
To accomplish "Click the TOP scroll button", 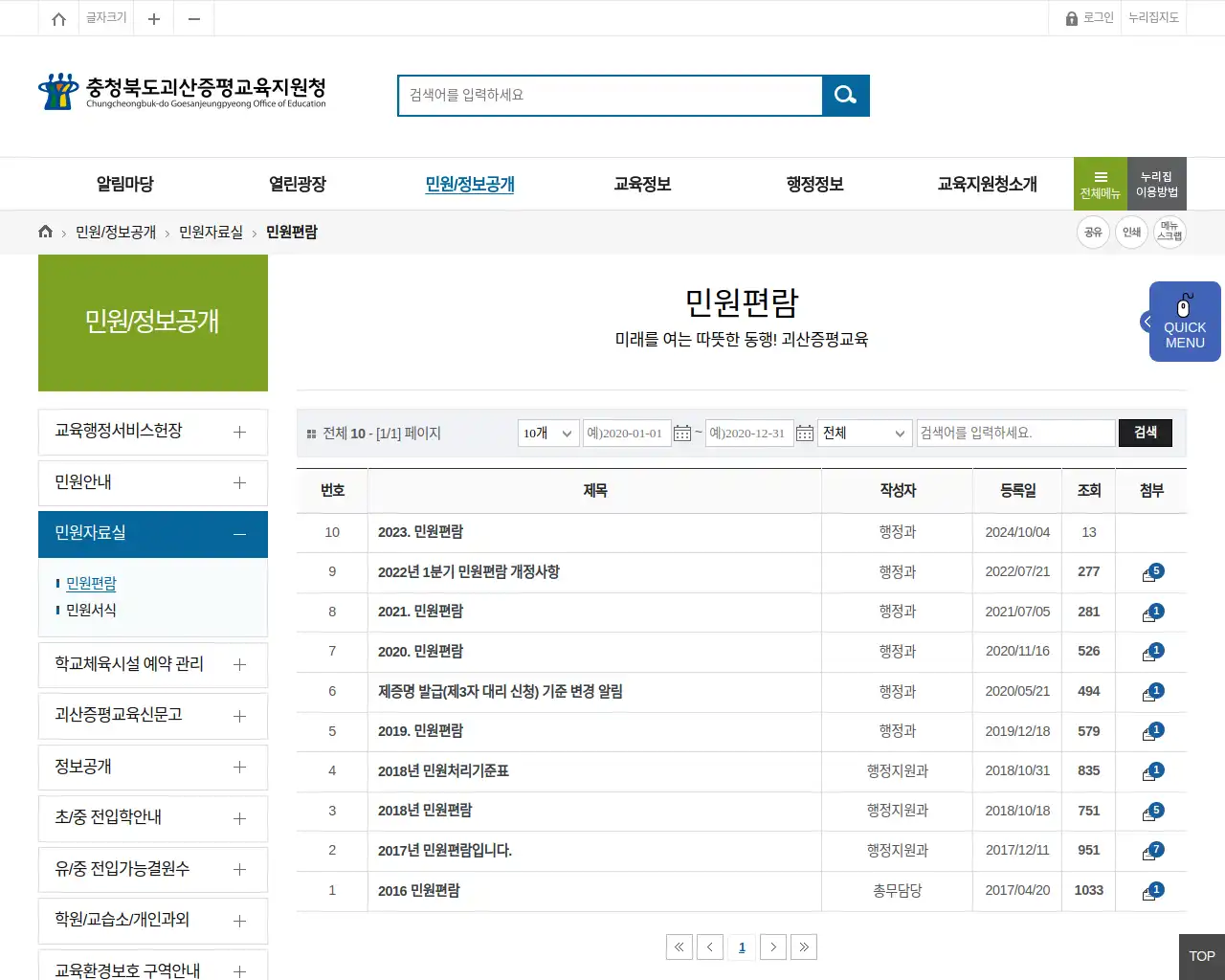I will click(1202, 956).
